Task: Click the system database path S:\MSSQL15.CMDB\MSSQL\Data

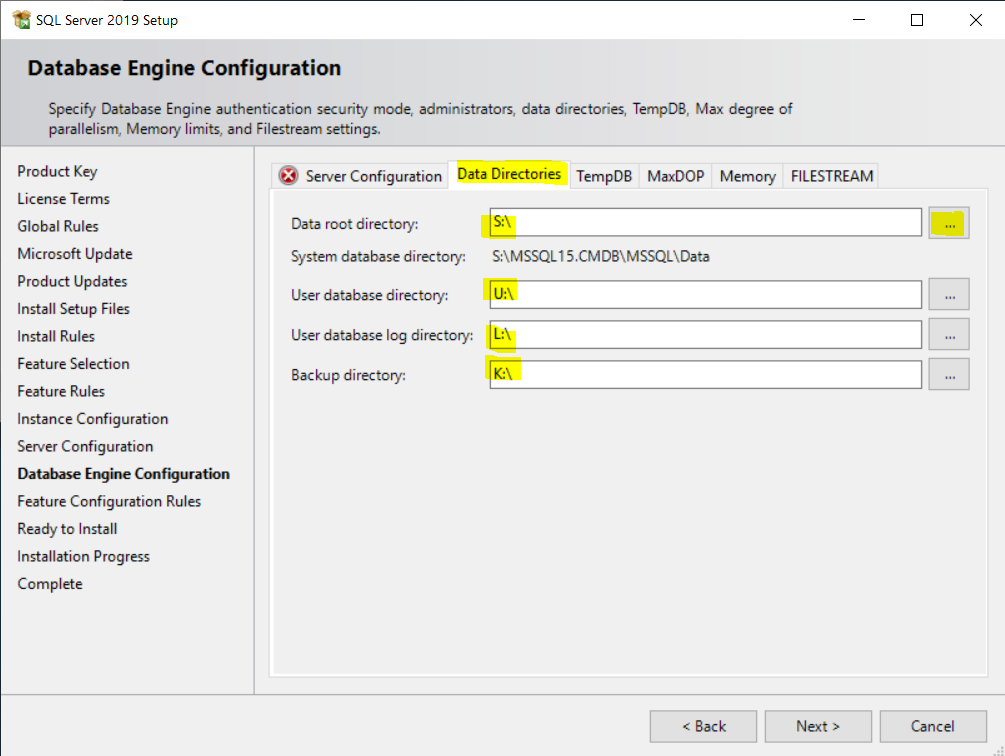Action: pos(601,256)
